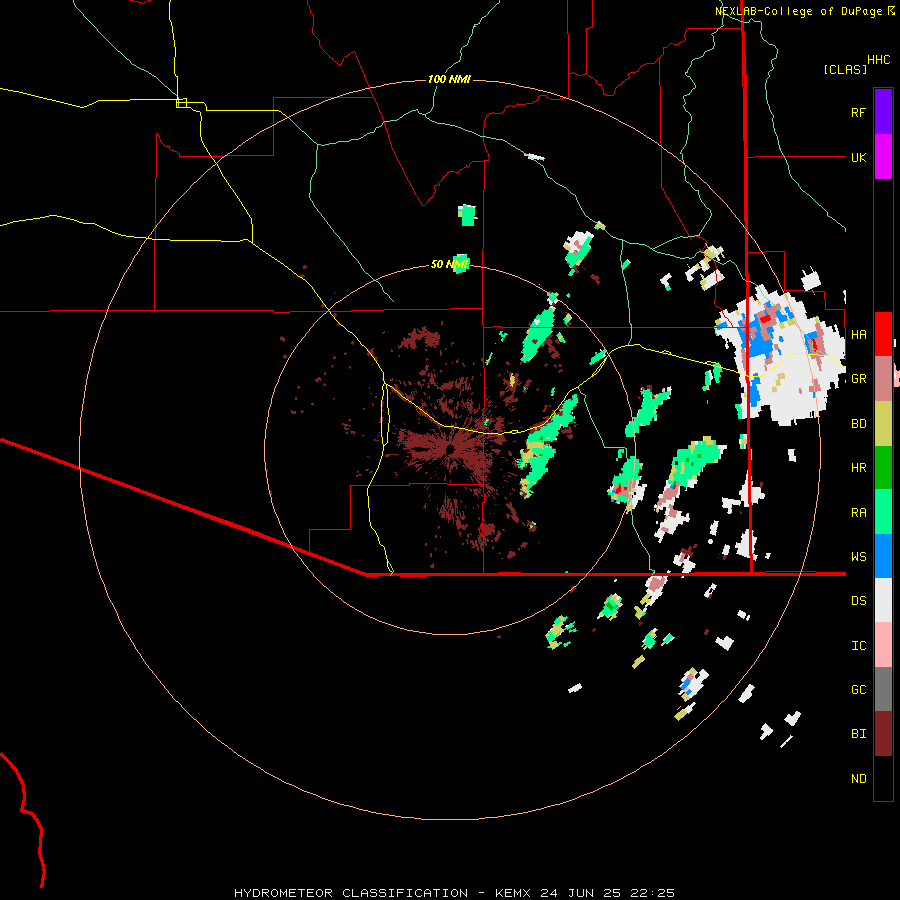This screenshot has height=900, width=900.
Task: Click the WS legend label
Action: pos(858,557)
